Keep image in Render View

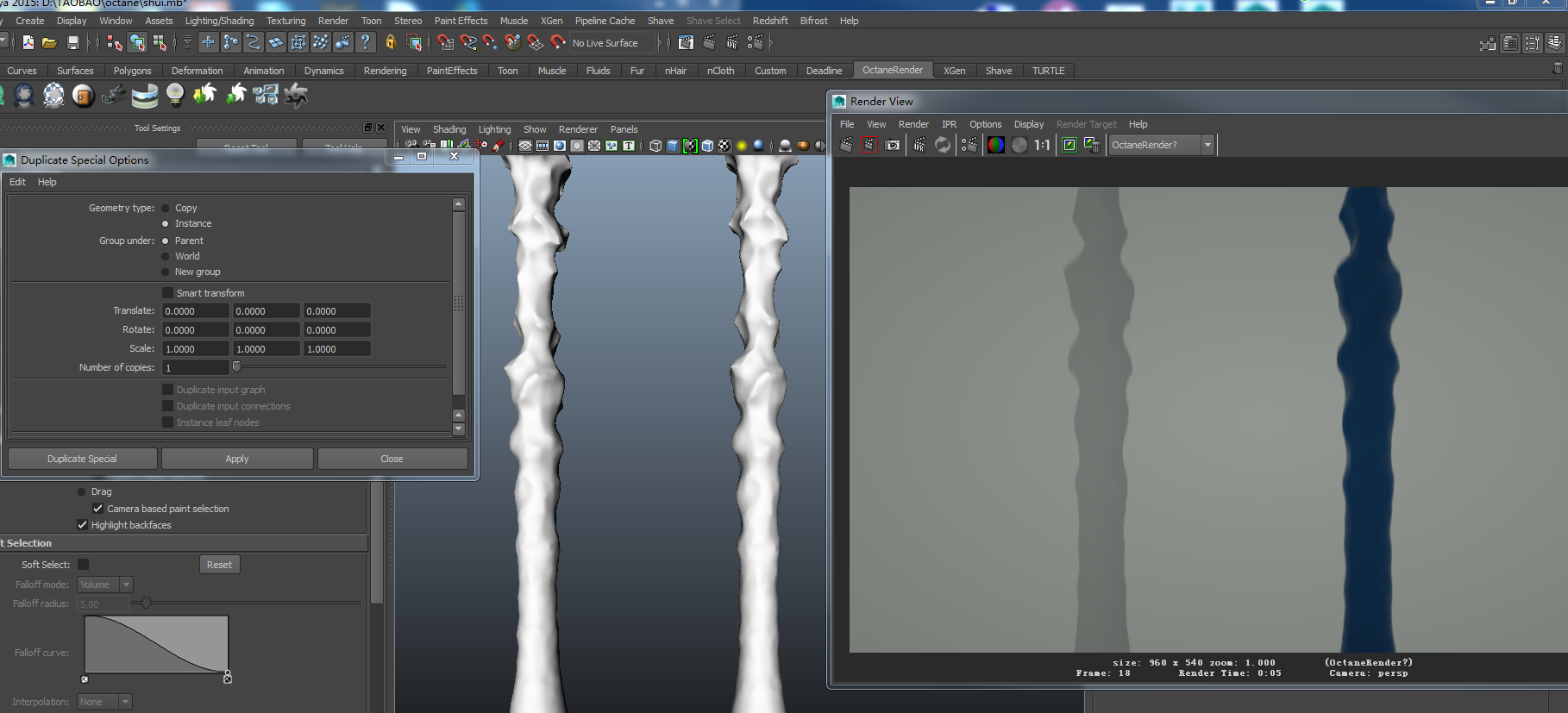(x=1069, y=145)
